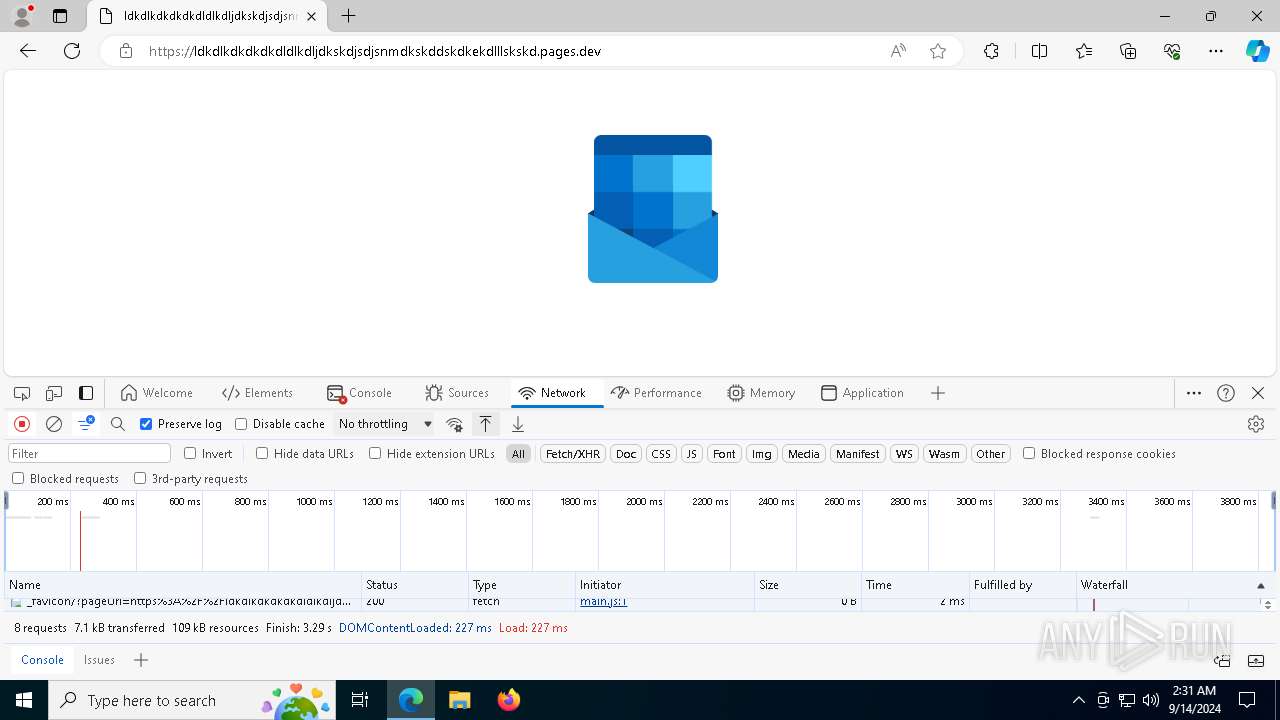Switch to the Sources tab
The width and height of the screenshot is (1280, 720).
pos(457,393)
